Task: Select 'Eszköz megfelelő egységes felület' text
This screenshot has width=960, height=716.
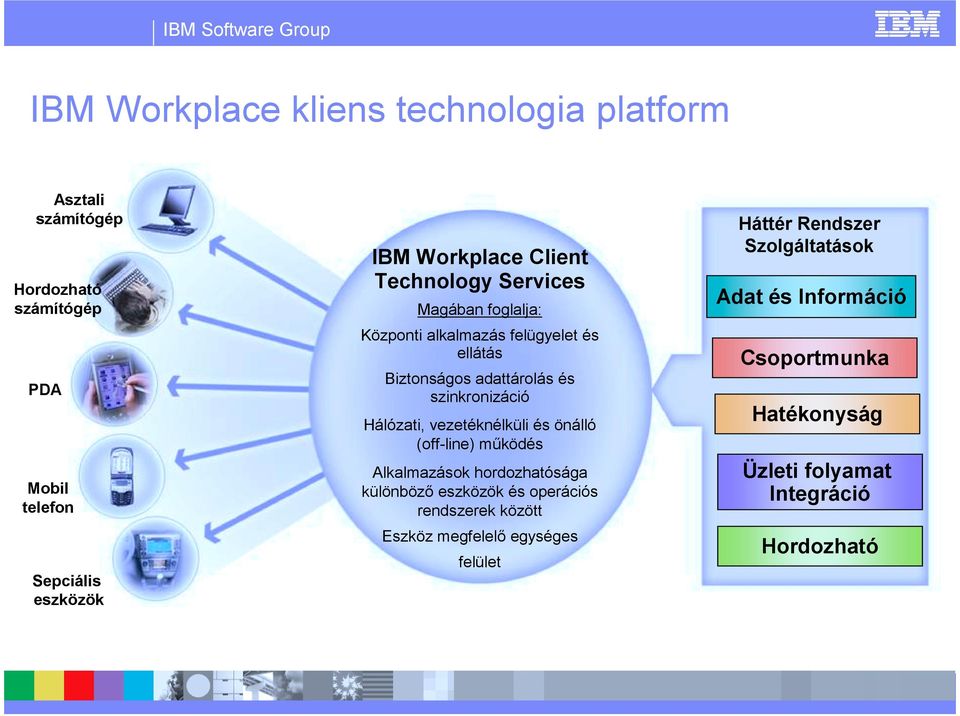Action: (x=479, y=549)
